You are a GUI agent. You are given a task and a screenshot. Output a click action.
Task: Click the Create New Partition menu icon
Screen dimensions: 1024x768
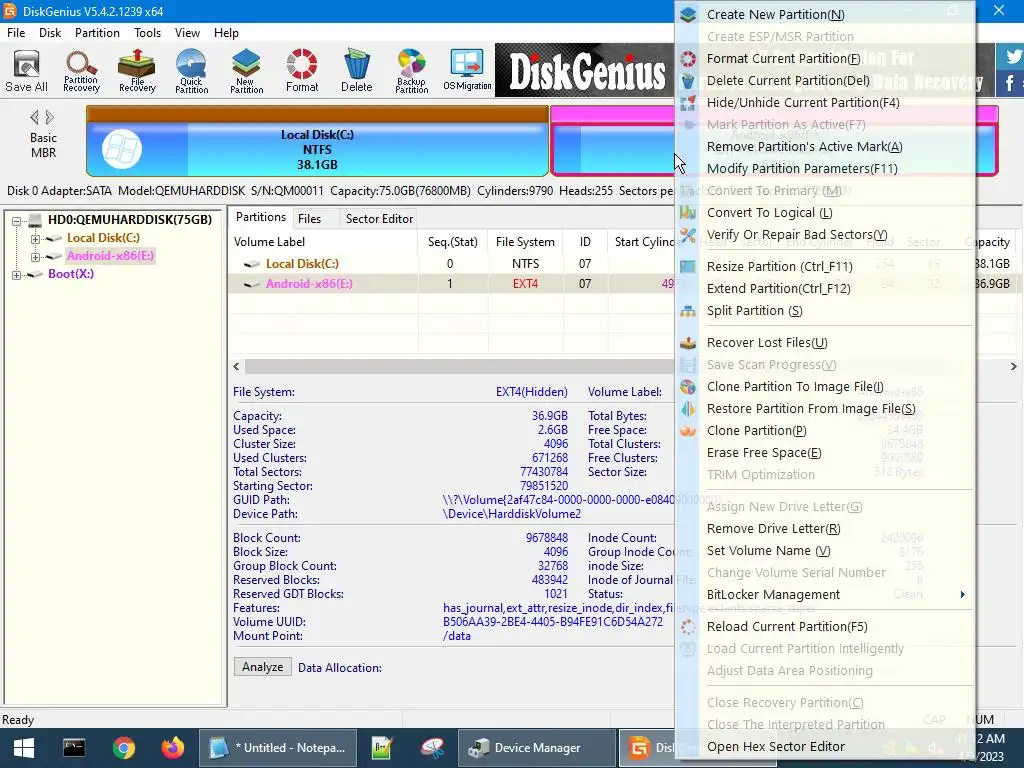click(x=688, y=14)
